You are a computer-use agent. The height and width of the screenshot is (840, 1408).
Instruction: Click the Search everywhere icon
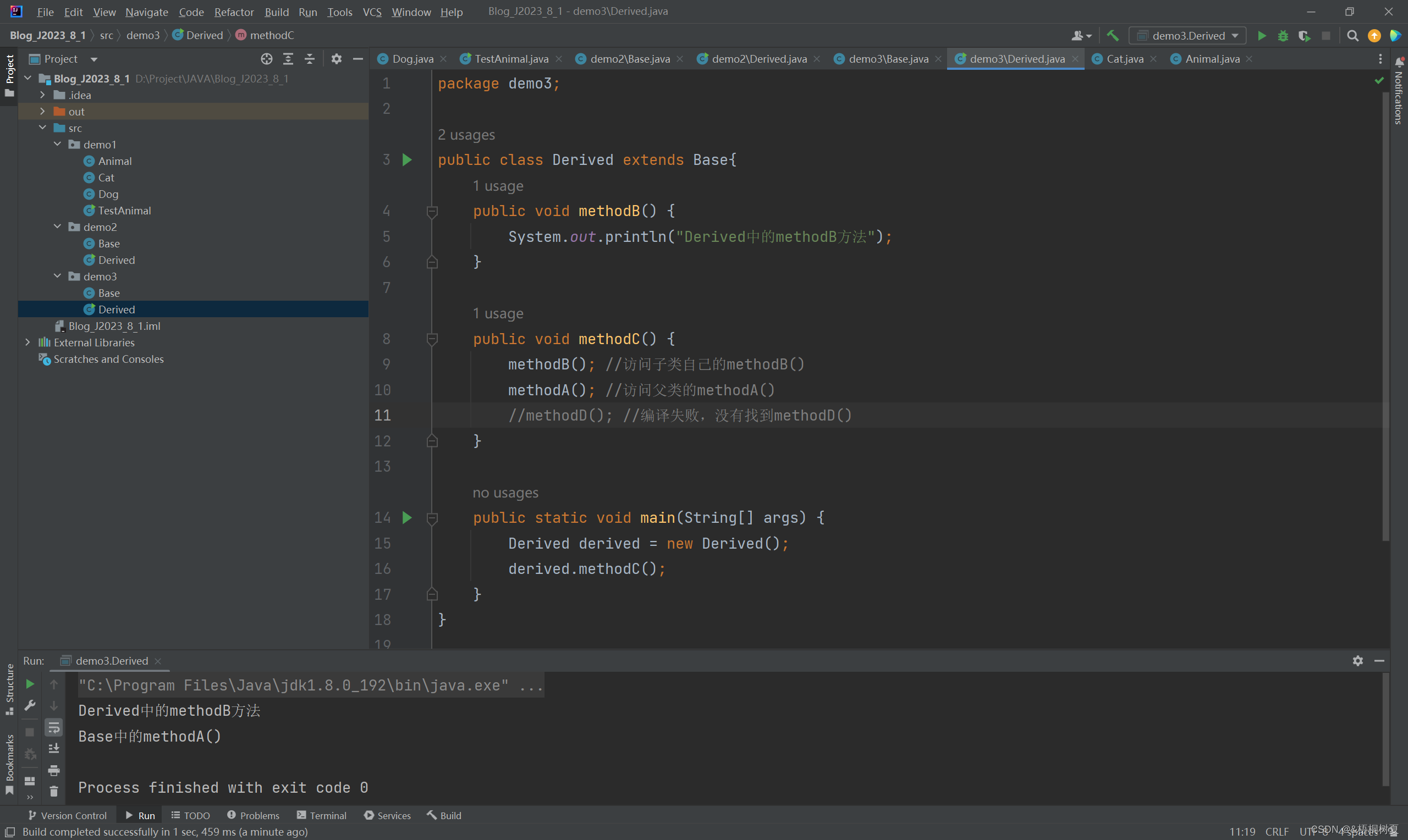pyautogui.click(x=1352, y=36)
